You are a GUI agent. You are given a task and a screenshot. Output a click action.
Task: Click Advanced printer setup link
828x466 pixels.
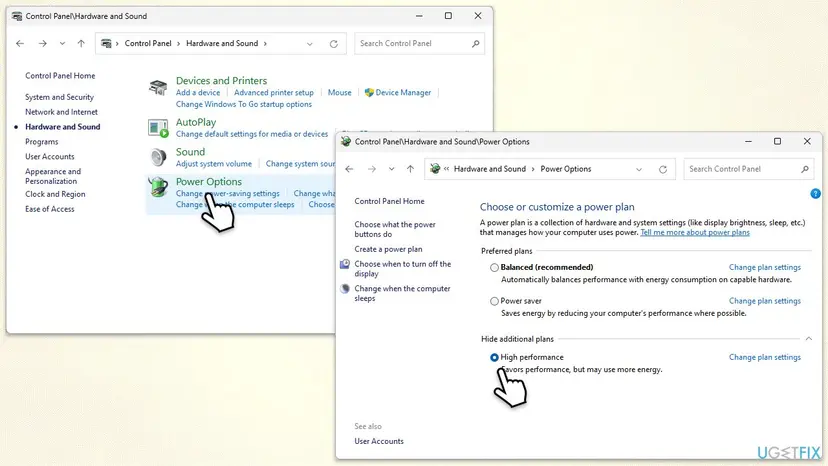tap(274, 92)
